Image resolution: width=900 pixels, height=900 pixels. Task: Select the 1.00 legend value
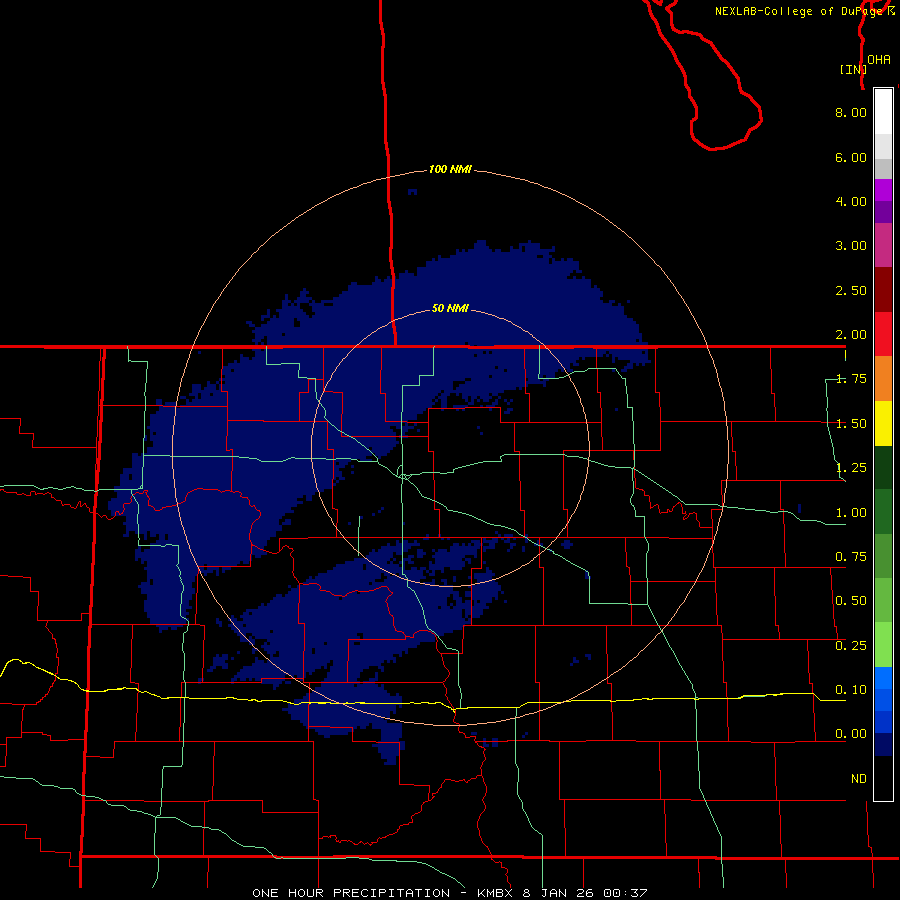click(x=851, y=513)
